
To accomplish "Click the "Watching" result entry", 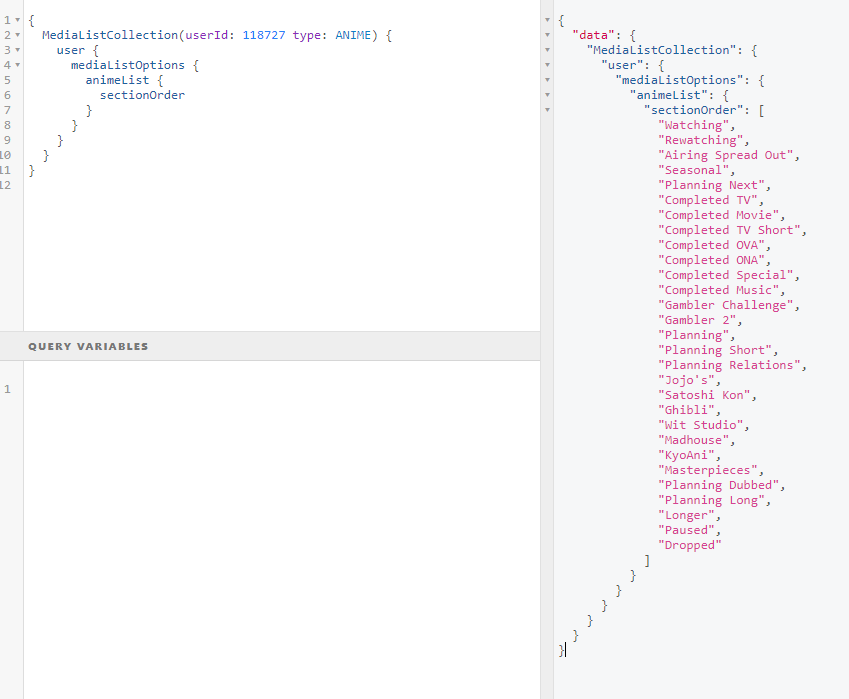I will [x=694, y=125].
